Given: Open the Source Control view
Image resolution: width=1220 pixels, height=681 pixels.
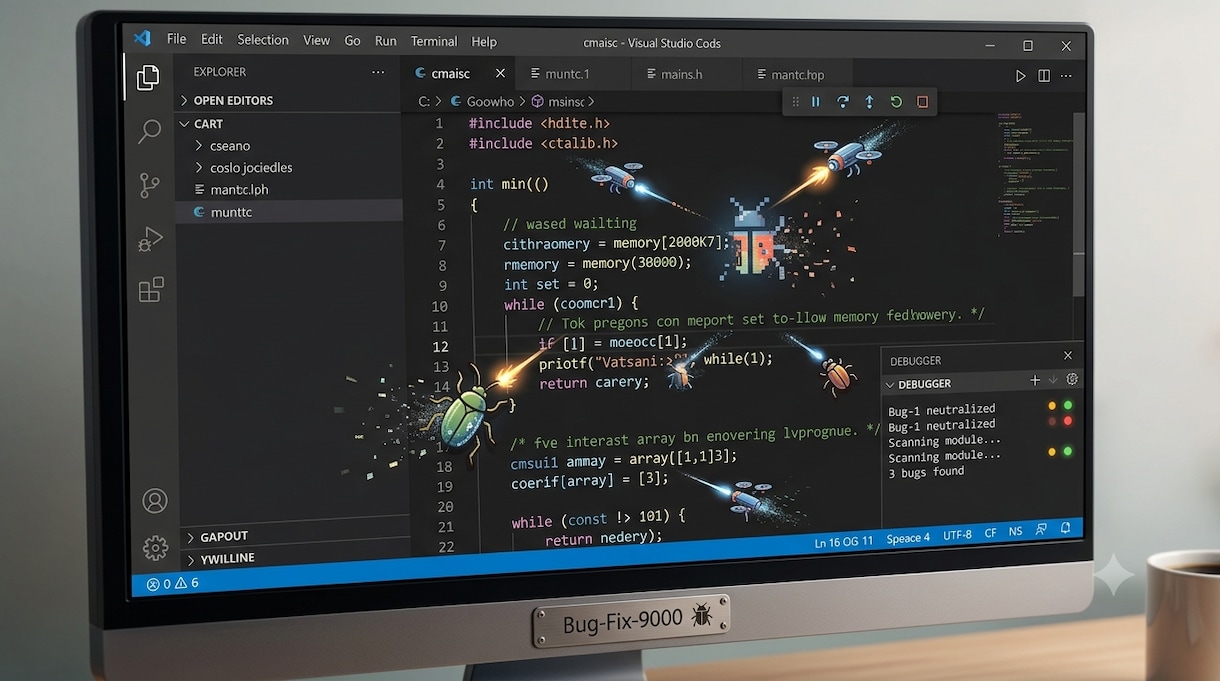Looking at the screenshot, I should point(149,185).
